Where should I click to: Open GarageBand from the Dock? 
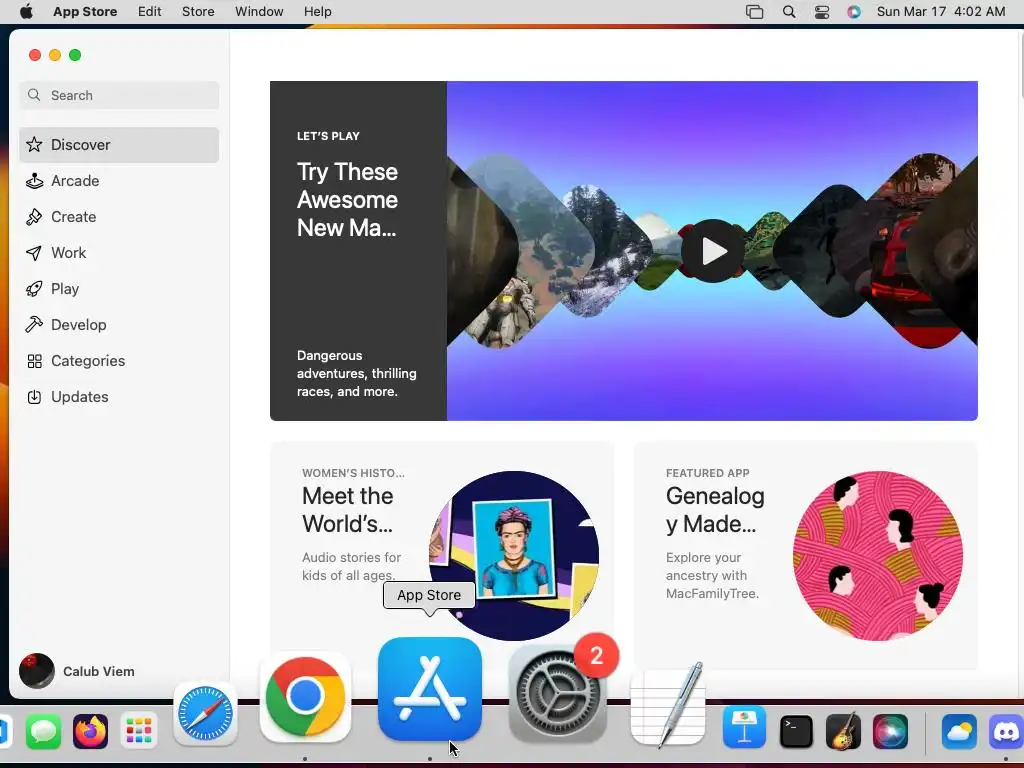tap(843, 731)
